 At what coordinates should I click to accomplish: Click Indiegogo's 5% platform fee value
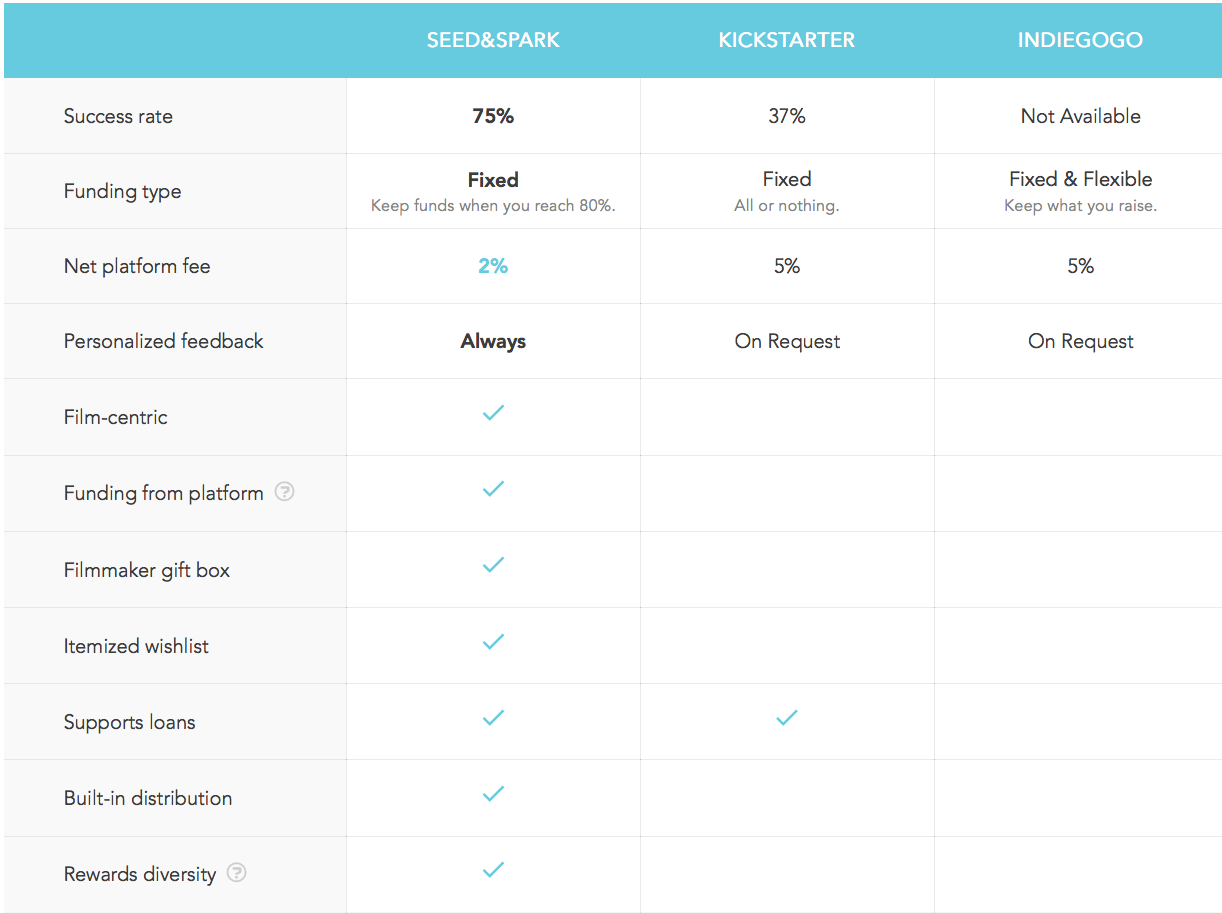[x=1081, y=266]
